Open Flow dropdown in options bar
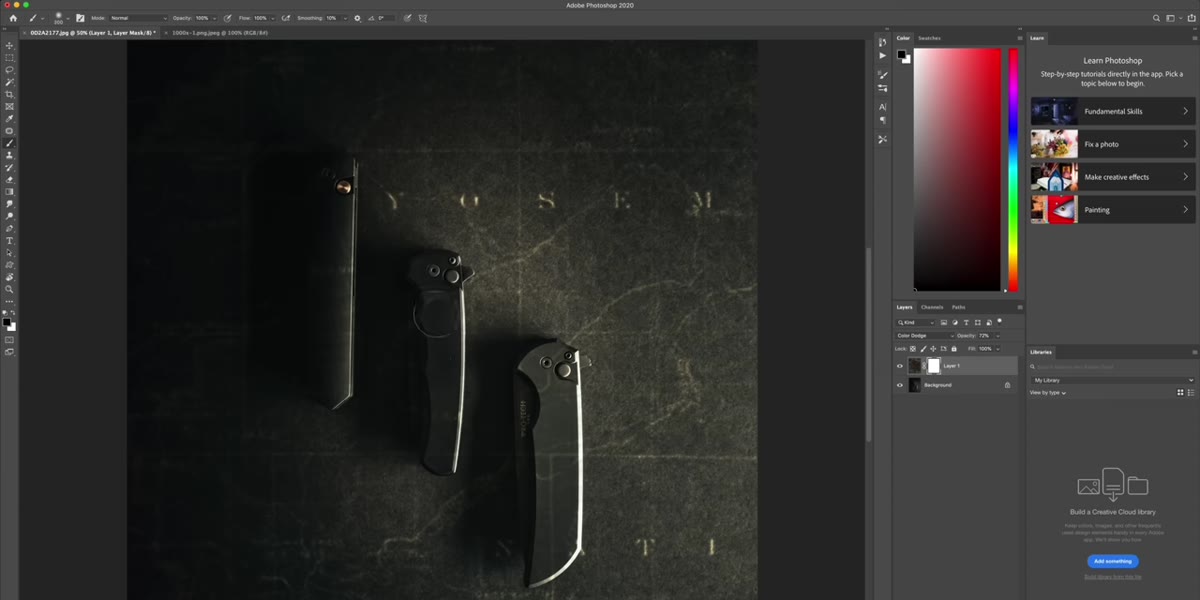 click(272, 18)
